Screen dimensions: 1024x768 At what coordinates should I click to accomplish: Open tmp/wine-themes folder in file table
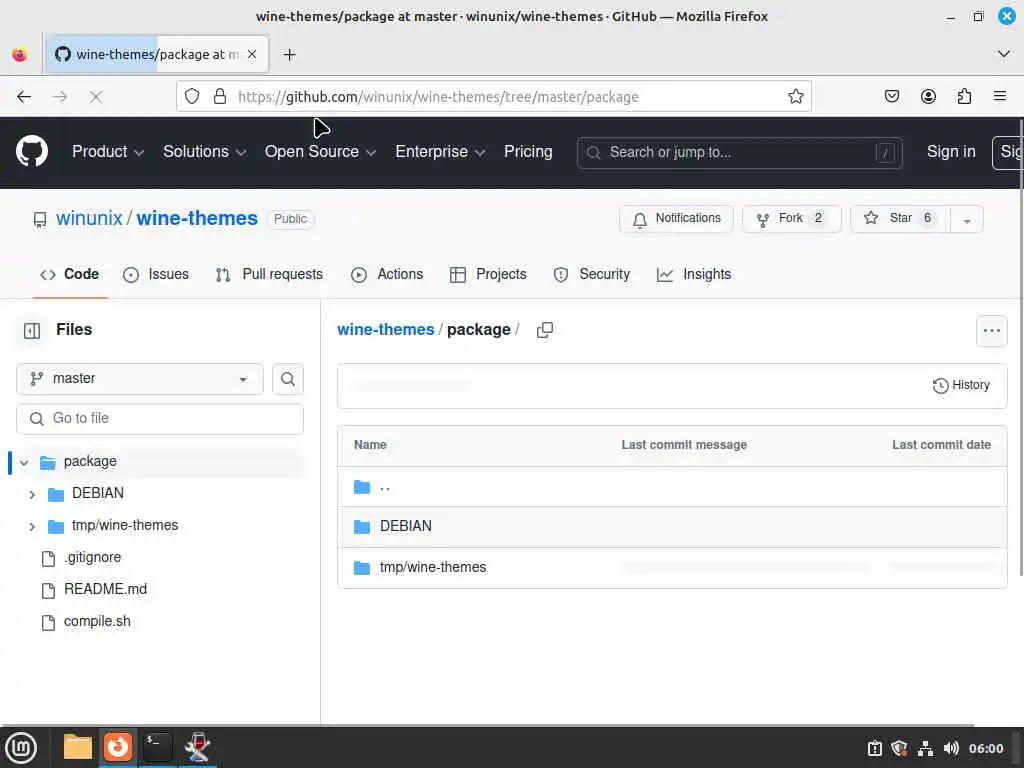click(433, 568)
